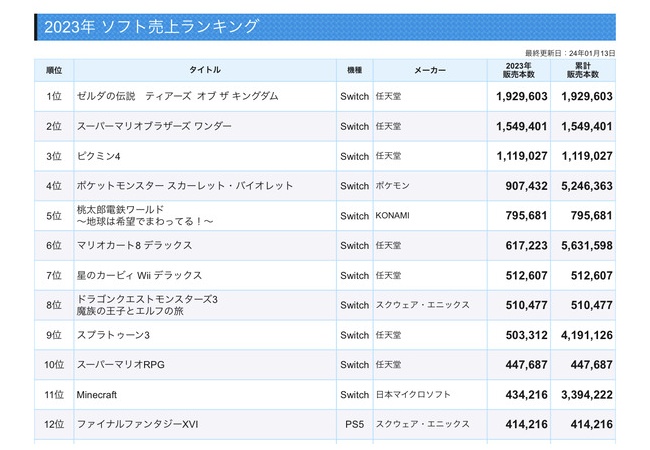Select title ピクミン4
This screenshot has height=450, width=650.
click(99, 156)
